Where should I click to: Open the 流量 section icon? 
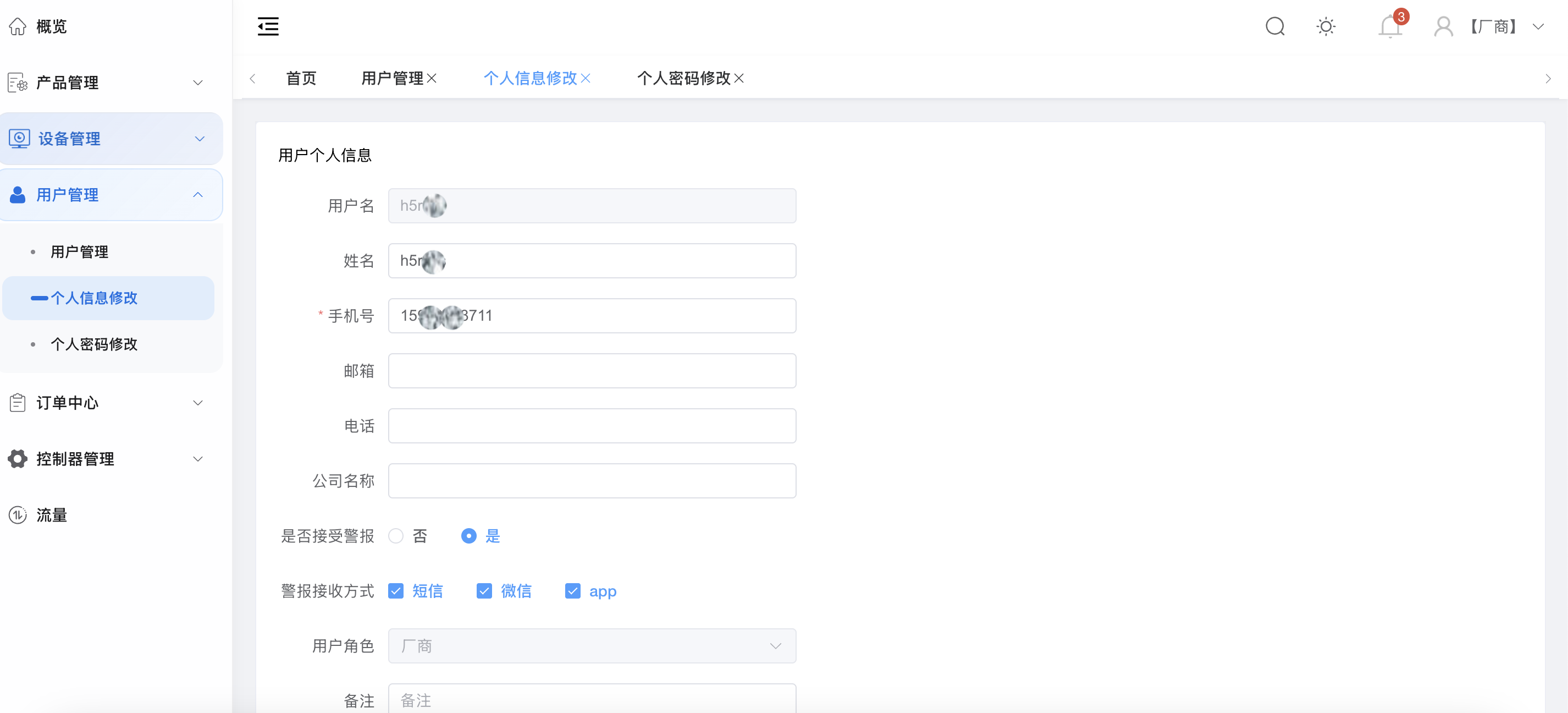point(17,515)
